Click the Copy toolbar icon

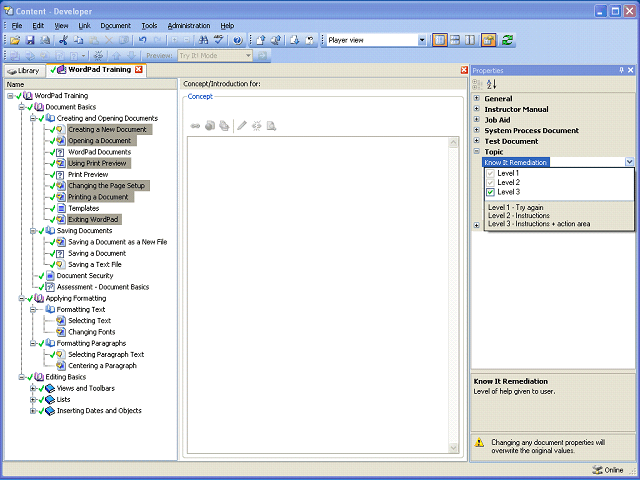point(78,40)
